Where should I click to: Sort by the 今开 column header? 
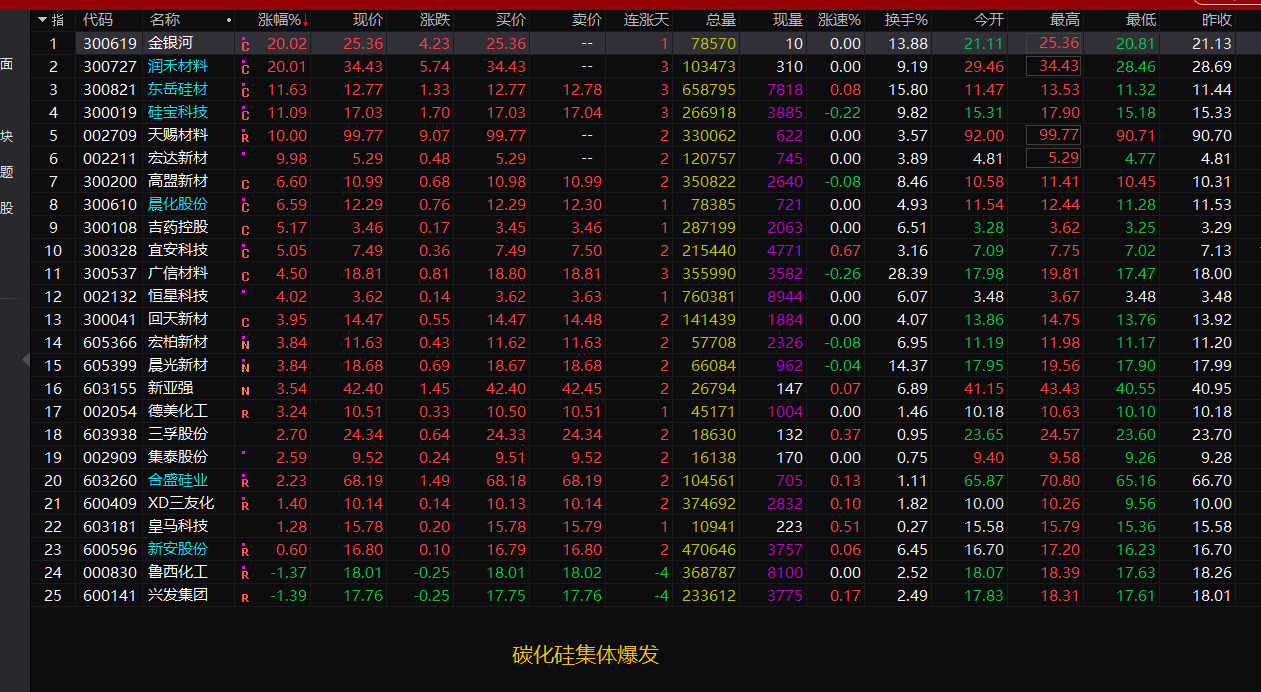(x=989, y=20)
